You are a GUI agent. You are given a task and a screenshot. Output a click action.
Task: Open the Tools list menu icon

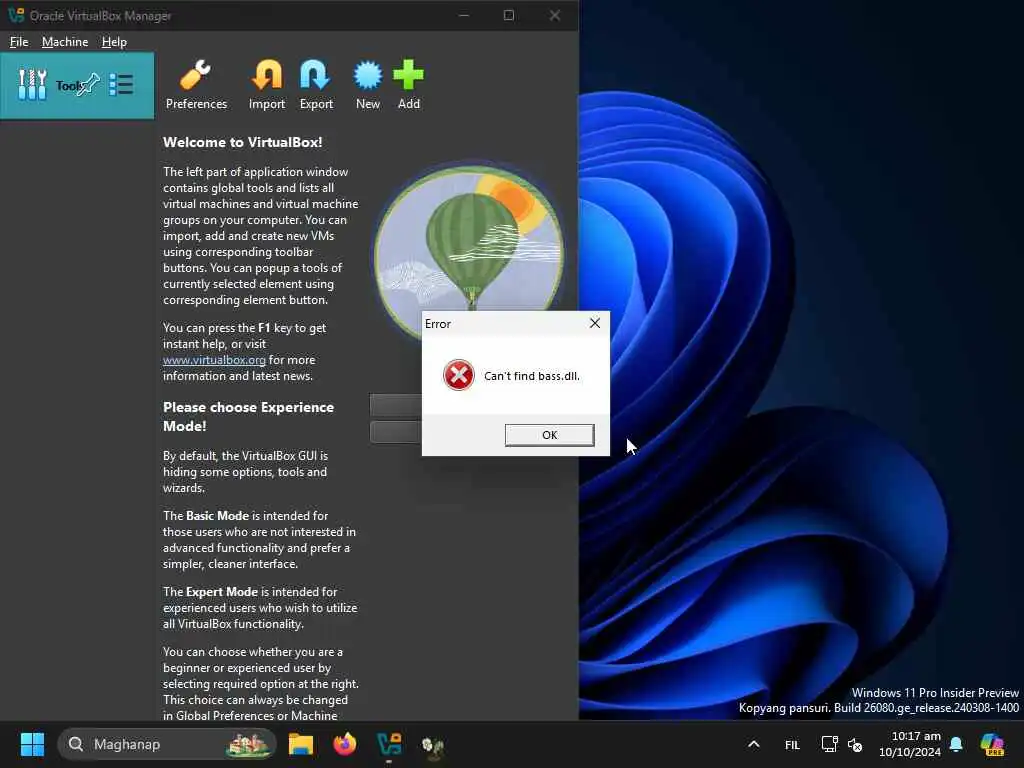tap(121, 85)
